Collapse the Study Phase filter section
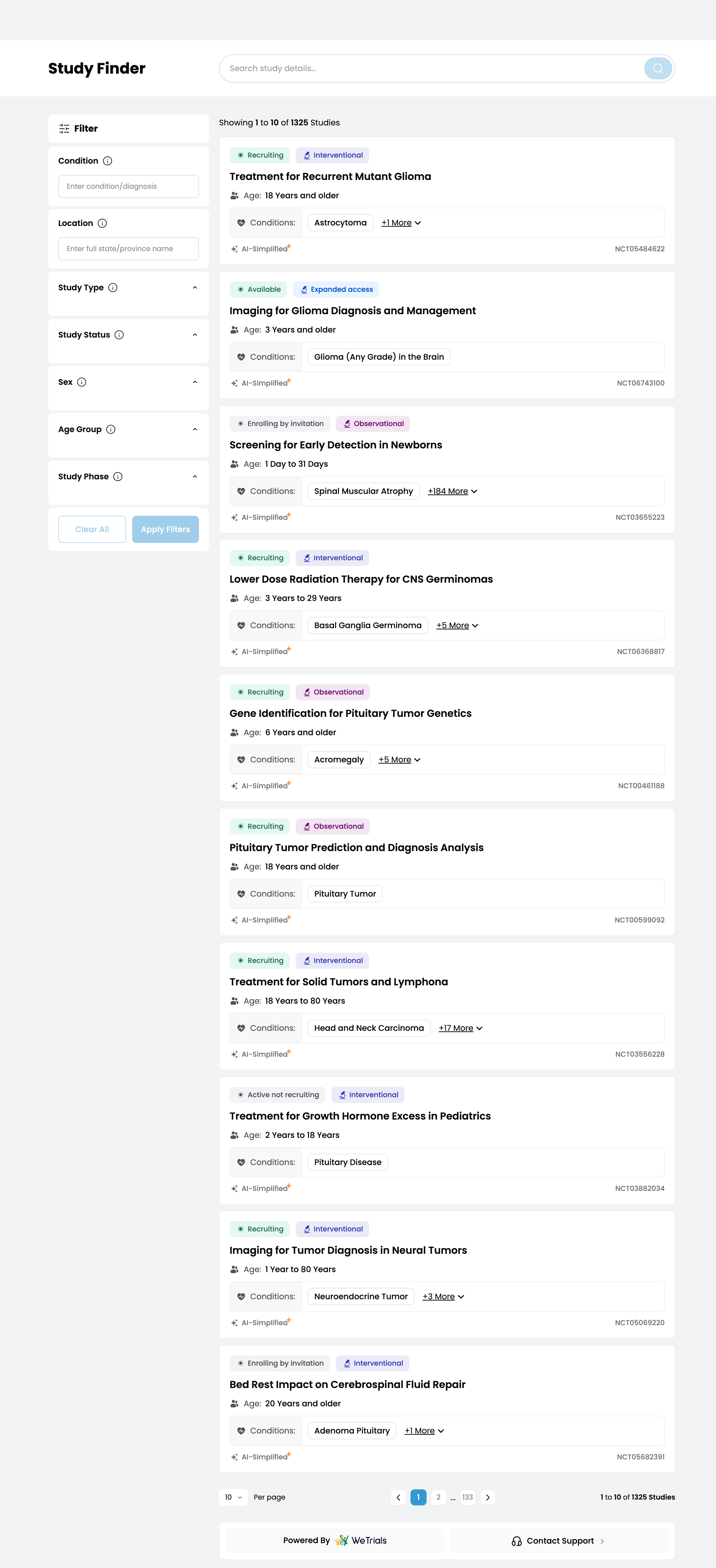 click(x=195, y=477)
